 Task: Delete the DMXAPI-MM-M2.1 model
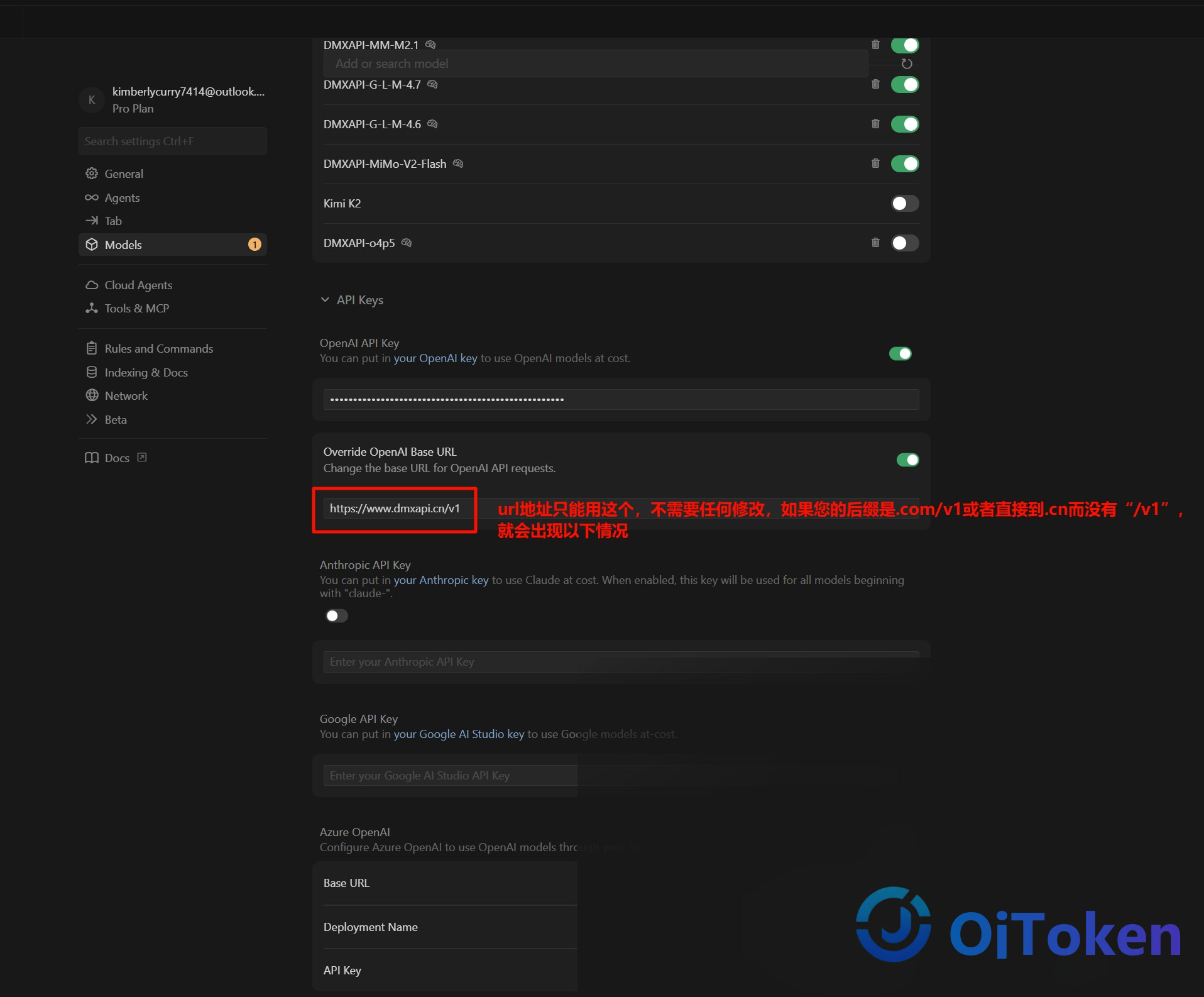point(875,44)
